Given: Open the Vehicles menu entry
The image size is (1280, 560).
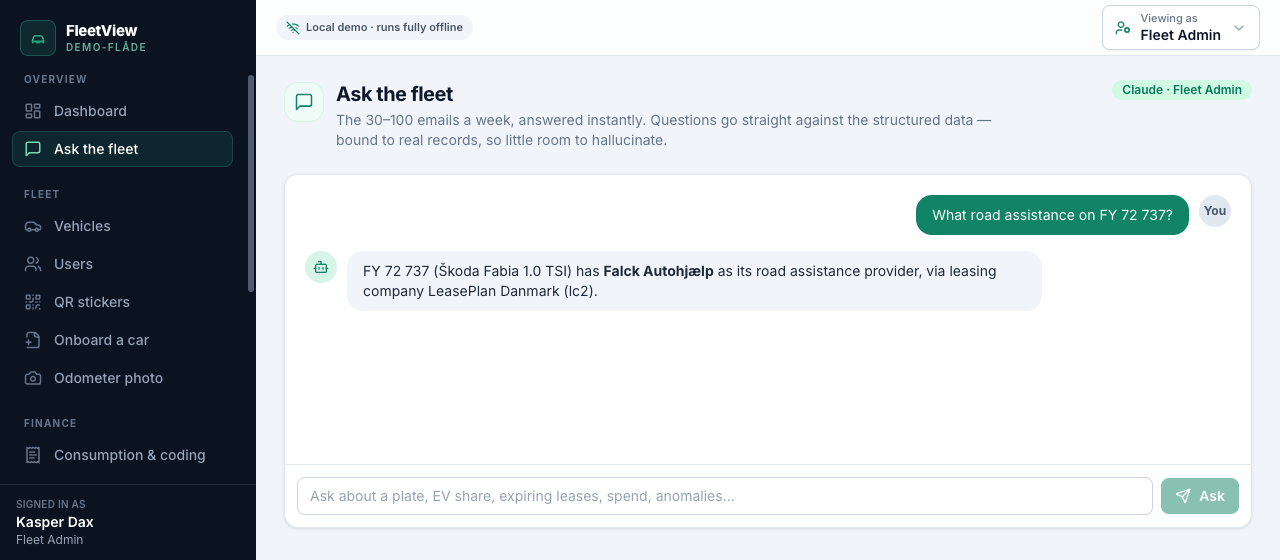Looking at the screenshot, I should (x=122, y=226).
